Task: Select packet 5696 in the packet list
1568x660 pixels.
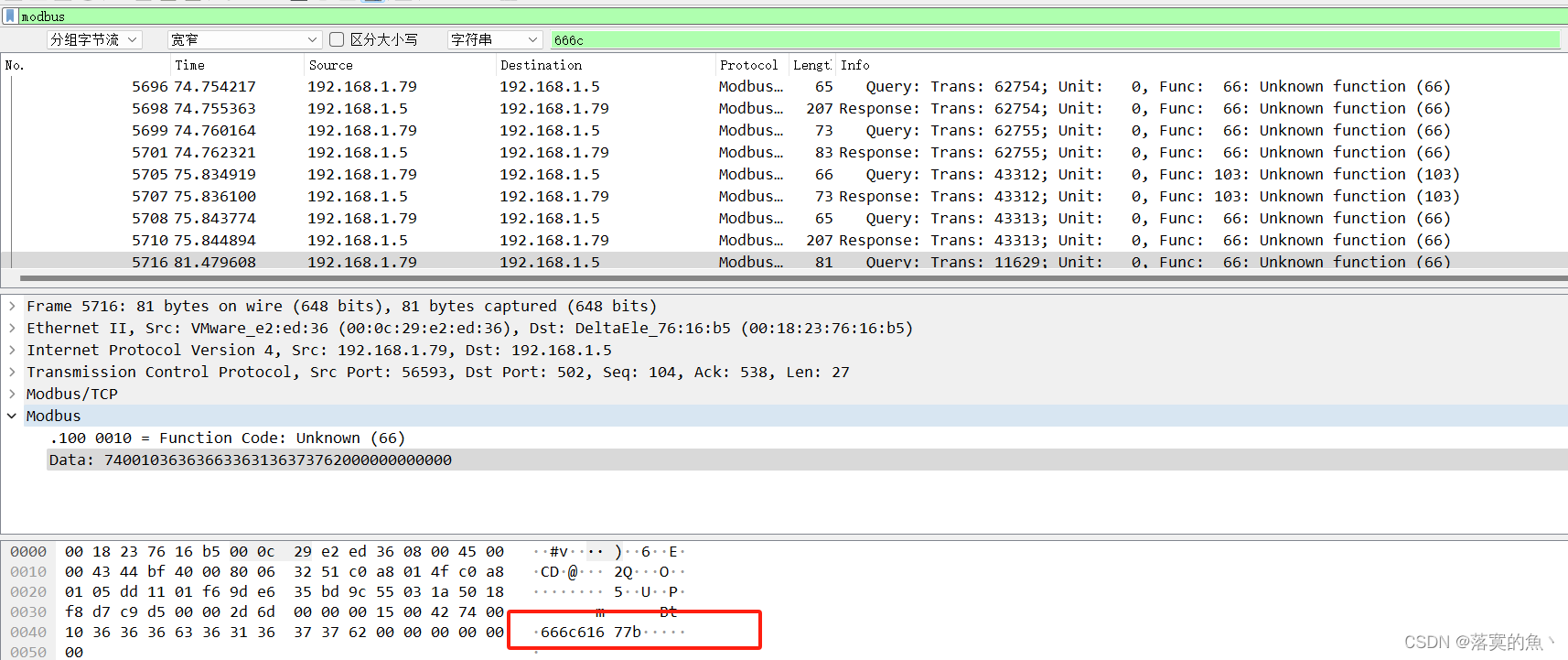Action: click(784, 86)
